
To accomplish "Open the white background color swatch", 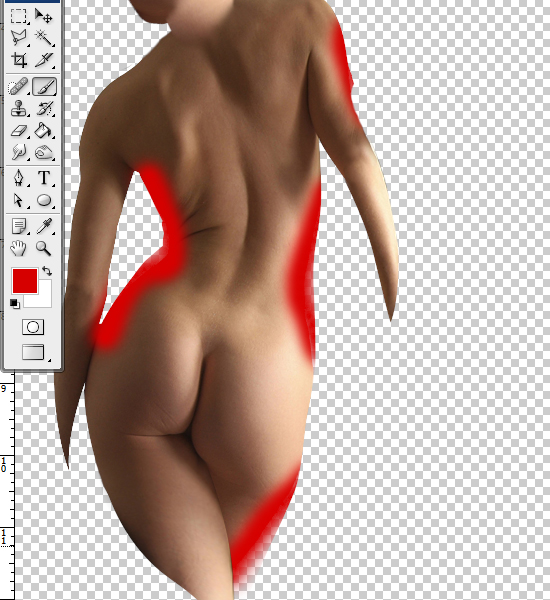I will [x=45, y=298].
